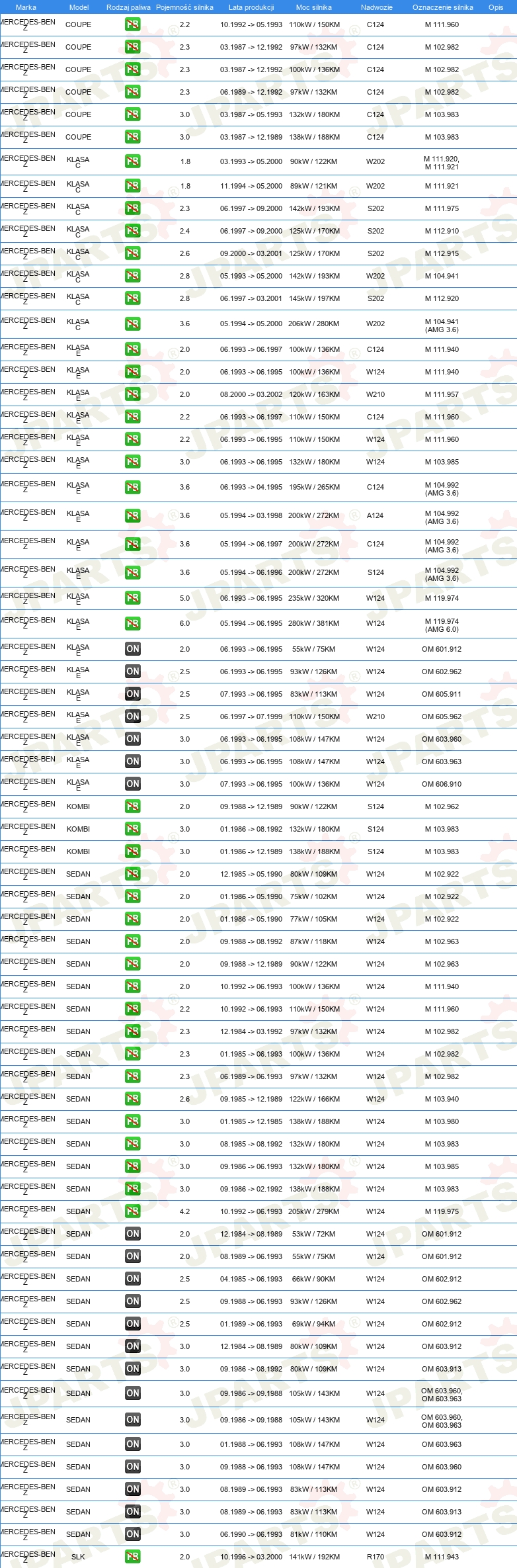This screenshot has width=517, height=1568.
Task: Click the PB icon in the M 103.940 row
Action: tap(133, 1099)
